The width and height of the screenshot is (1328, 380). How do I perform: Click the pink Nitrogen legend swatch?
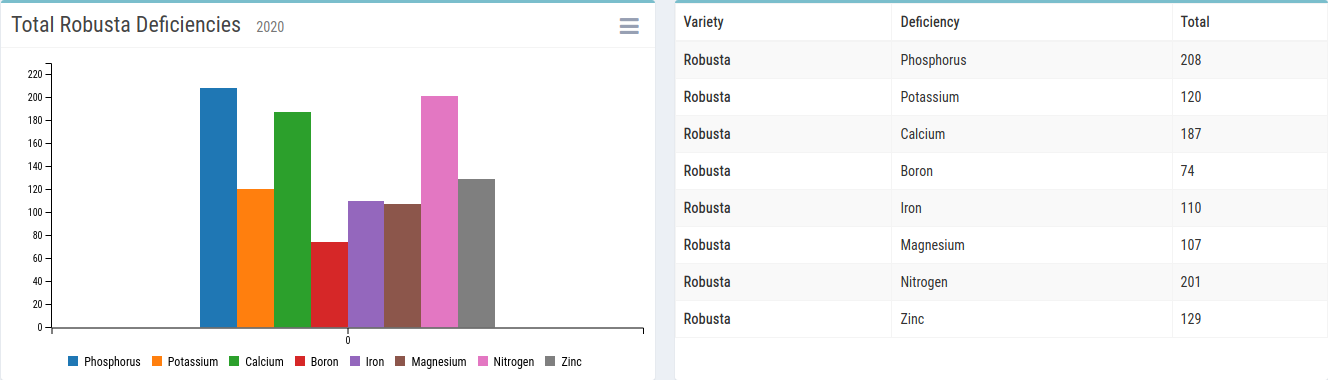point(484,361)
